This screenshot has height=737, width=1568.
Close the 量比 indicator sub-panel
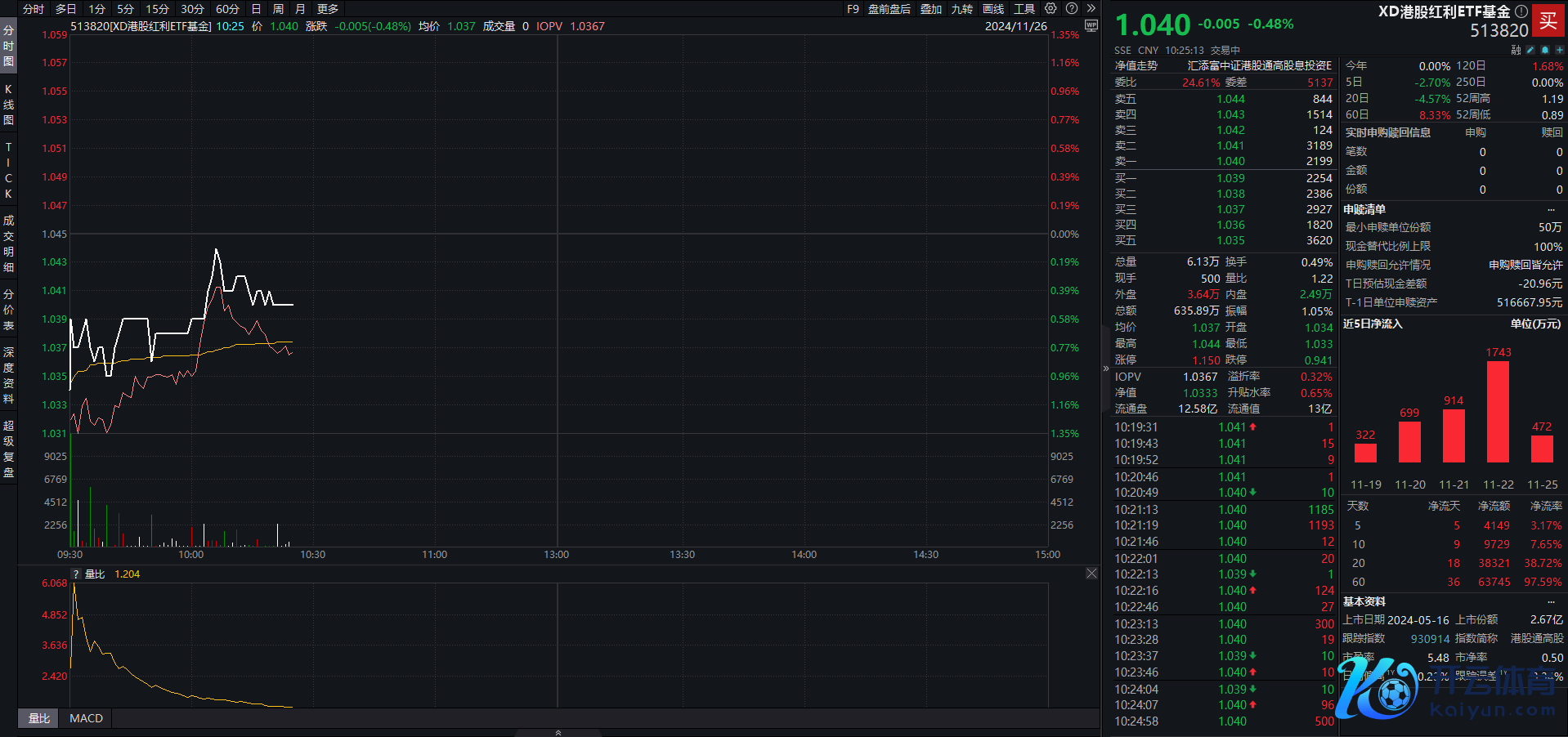pyautogui.click(x=1091, y=574)
